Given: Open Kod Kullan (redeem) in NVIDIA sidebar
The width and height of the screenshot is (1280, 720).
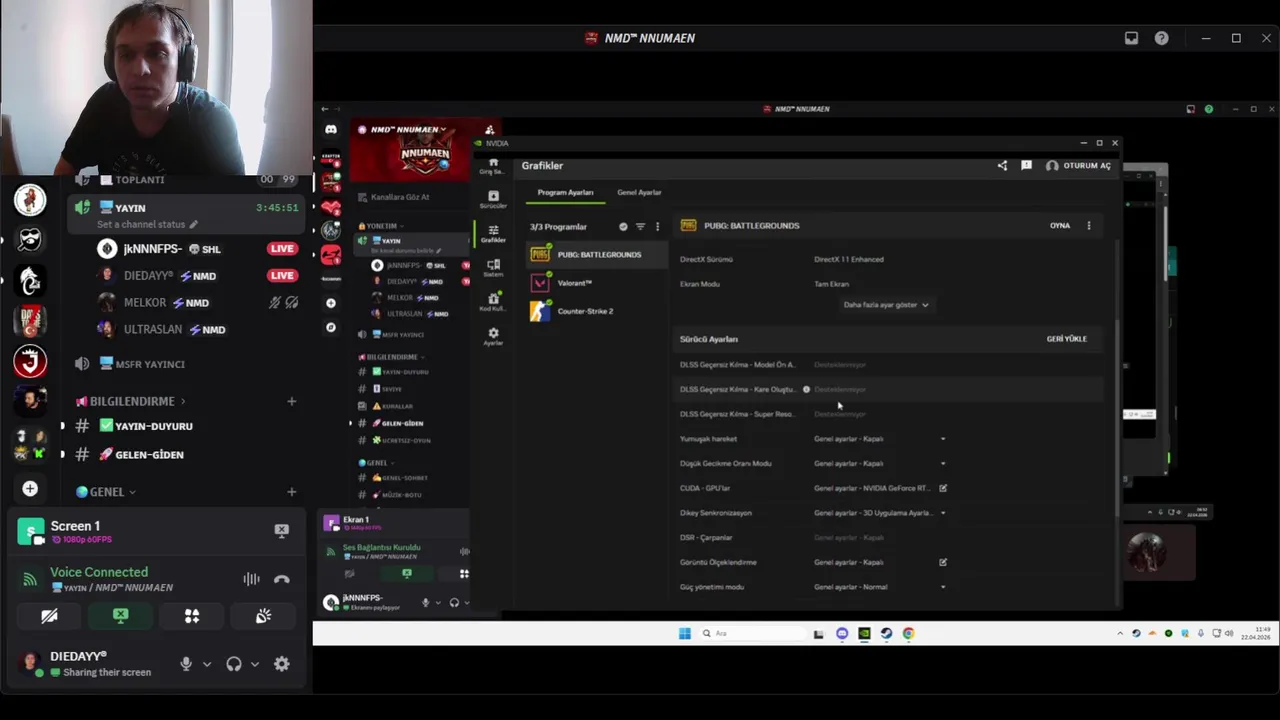Looking at the screenshot, I should [x=493, y=301].
